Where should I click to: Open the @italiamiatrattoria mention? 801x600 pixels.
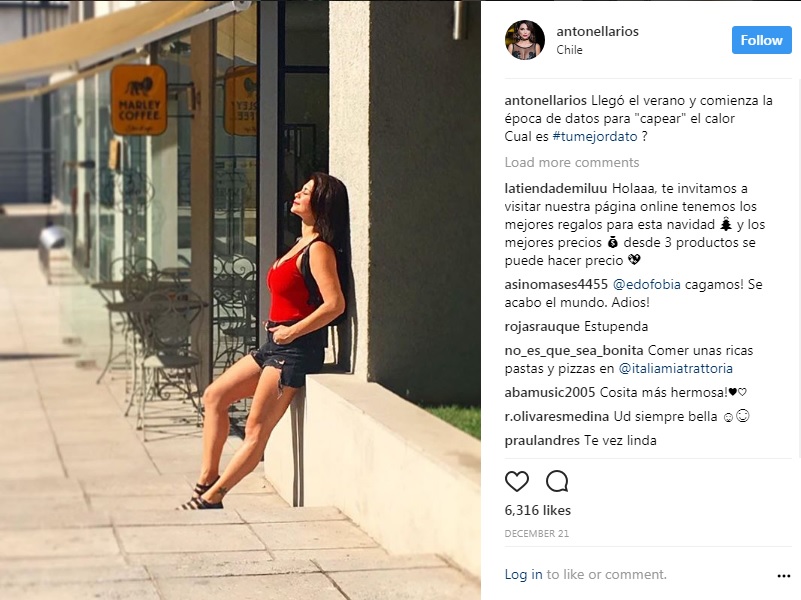(675, 368)
